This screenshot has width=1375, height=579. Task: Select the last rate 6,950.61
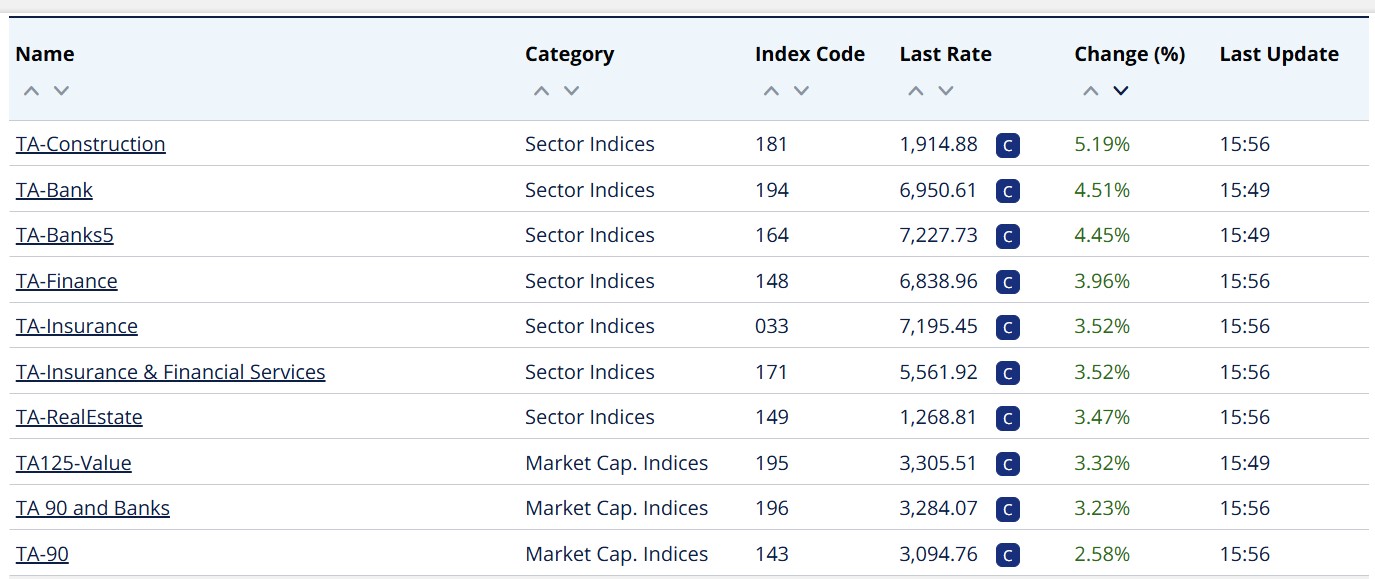point(939,190)
